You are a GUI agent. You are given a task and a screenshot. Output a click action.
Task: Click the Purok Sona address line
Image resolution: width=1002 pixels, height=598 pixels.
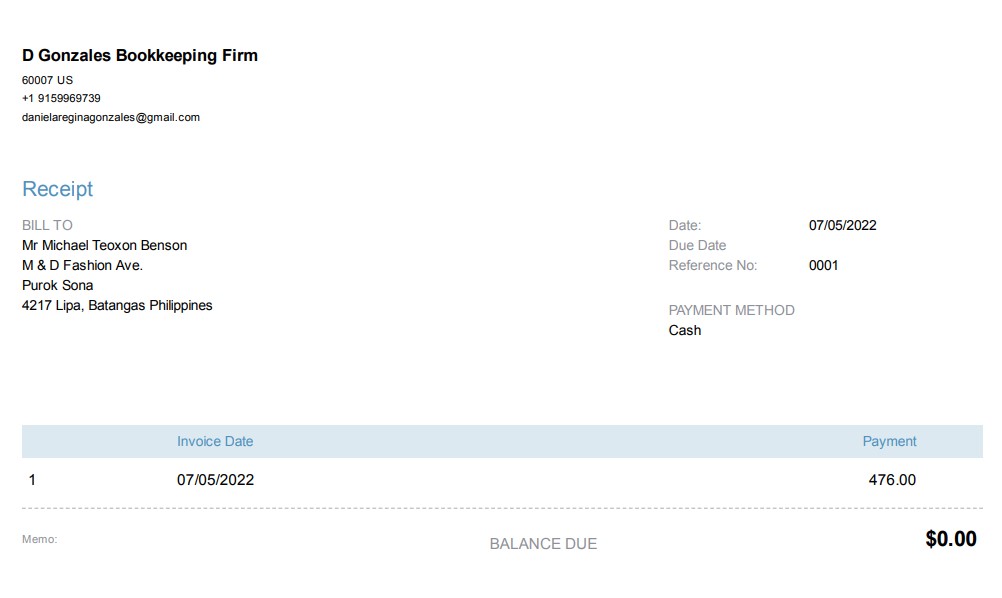(57, 285)
